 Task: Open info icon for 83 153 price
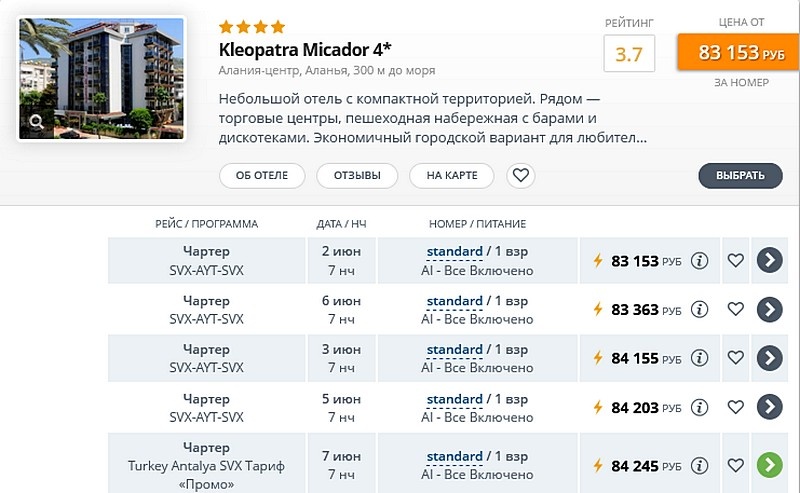click(x=700, y=261)
